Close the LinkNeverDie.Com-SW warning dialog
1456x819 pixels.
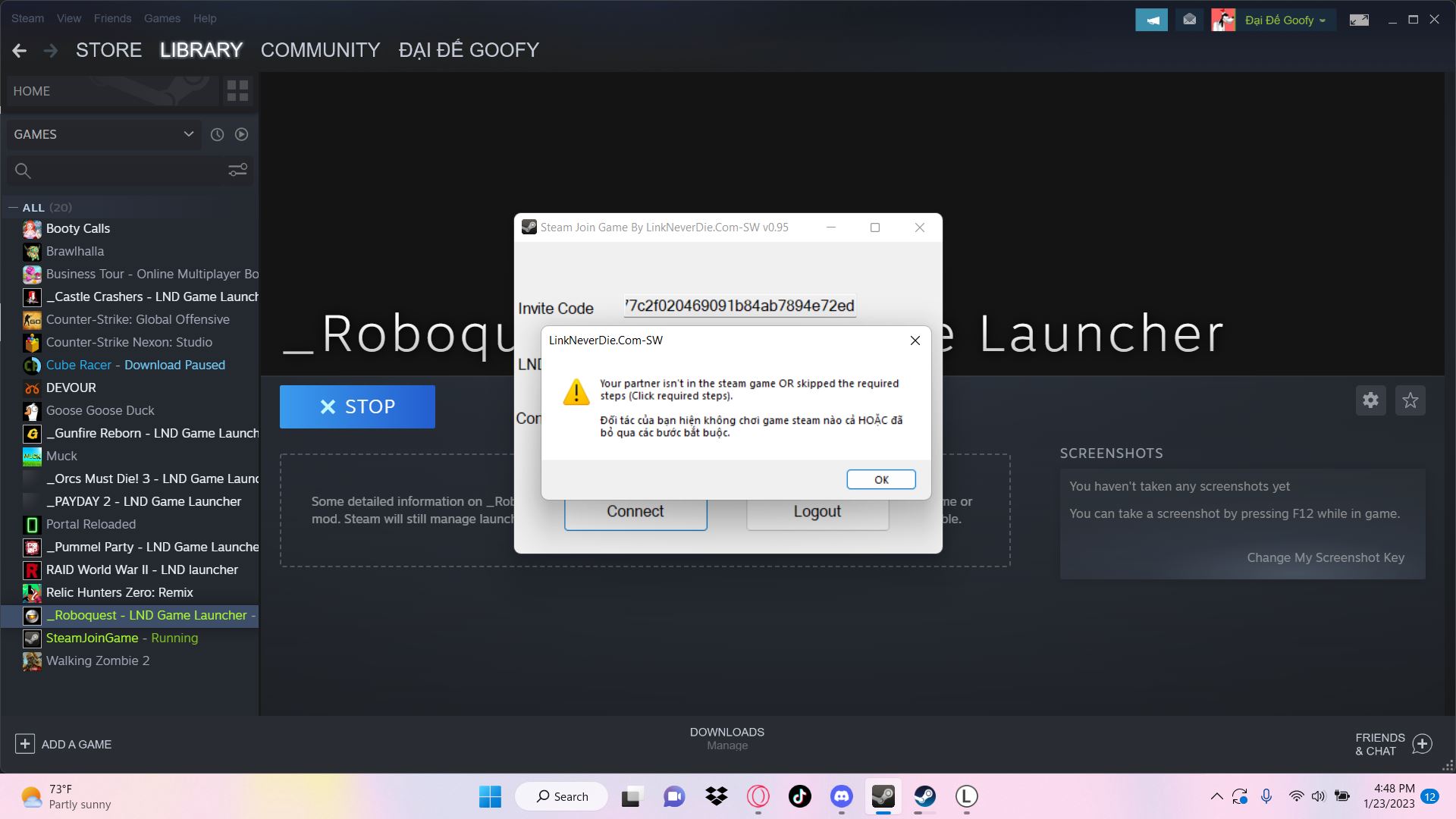pyautogui.click(x=915, y=340)
